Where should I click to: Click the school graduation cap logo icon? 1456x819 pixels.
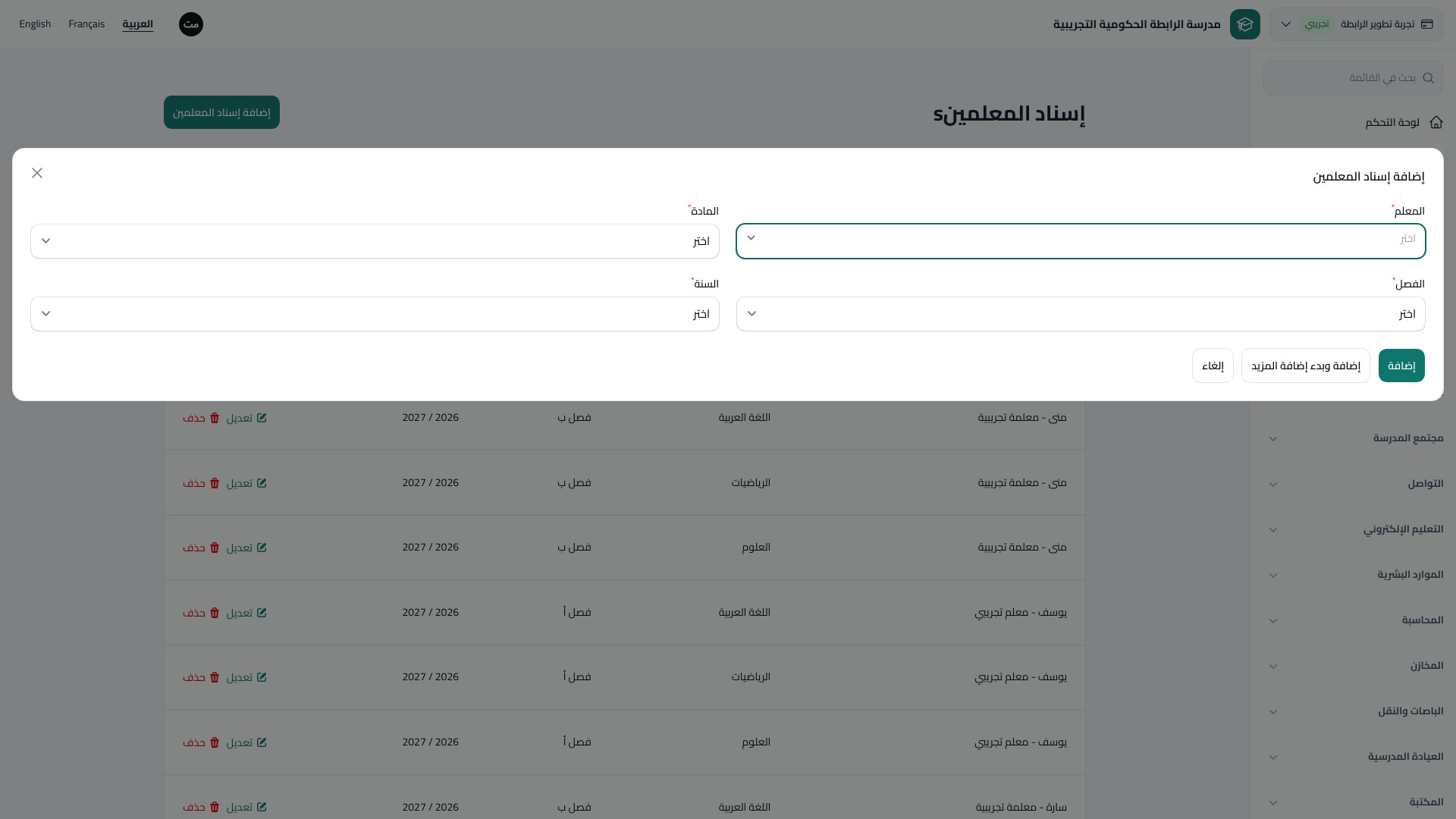pos(1245,24)
